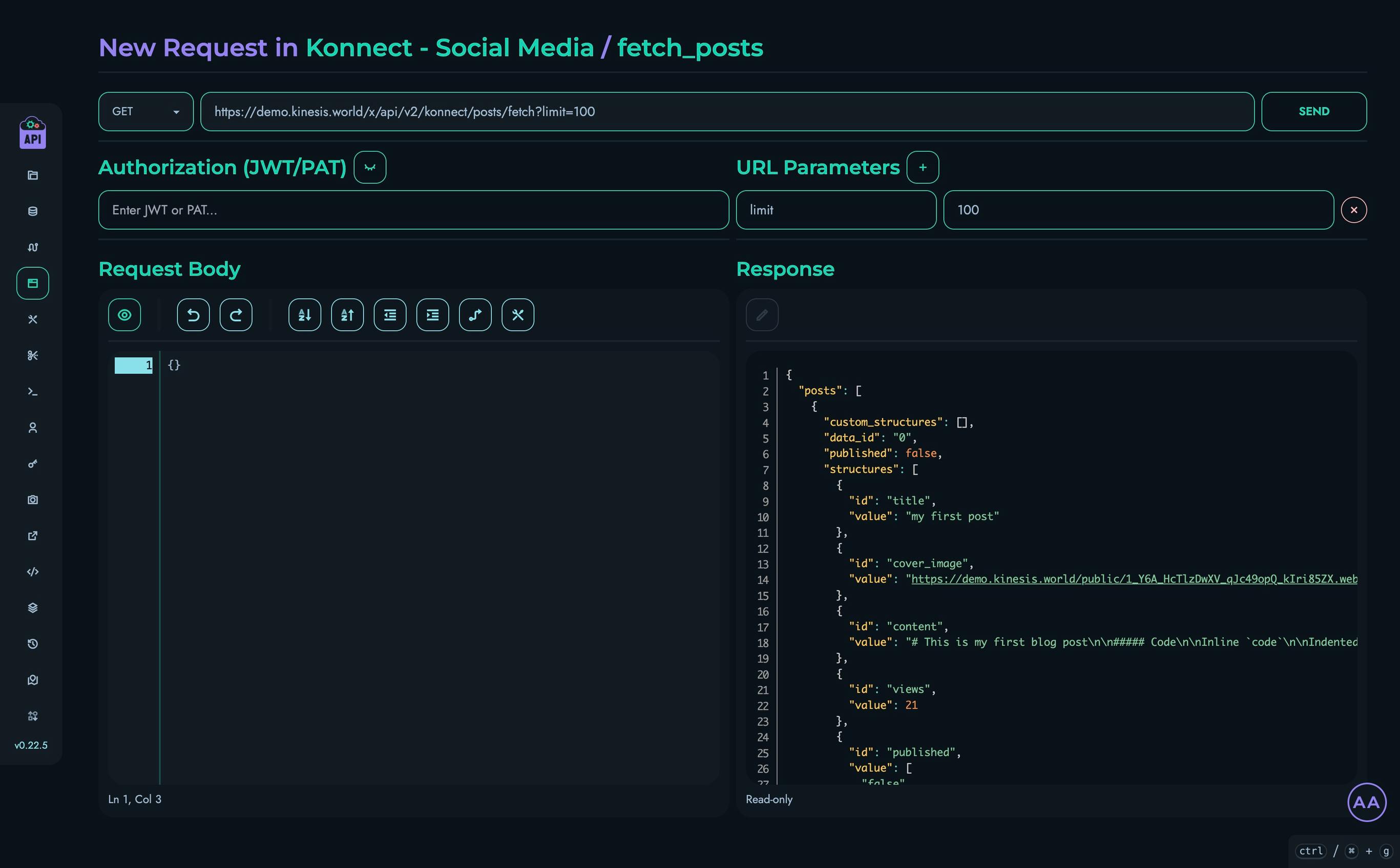This screenshot has height=868, width=1400.
Task: Open the stacked layers icon in the sidebar
Action: pyautogui.click(x=33, y=608)
